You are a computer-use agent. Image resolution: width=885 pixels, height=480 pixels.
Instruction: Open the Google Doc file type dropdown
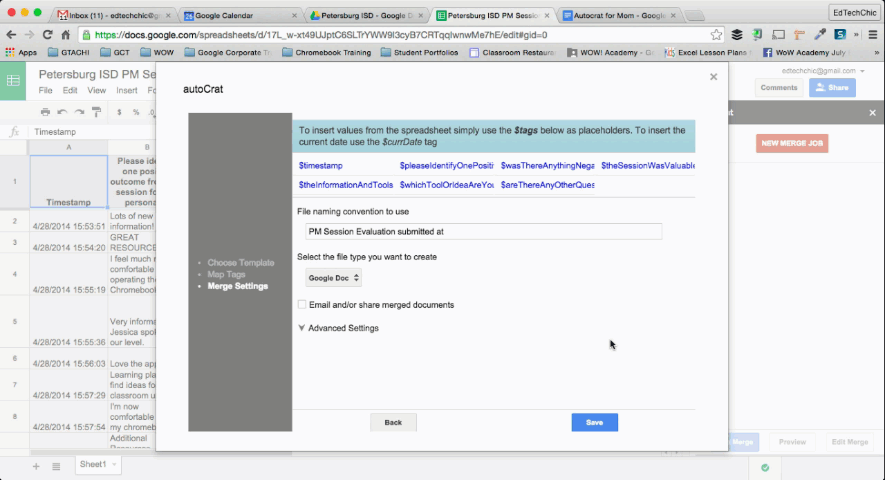[334, 278]
